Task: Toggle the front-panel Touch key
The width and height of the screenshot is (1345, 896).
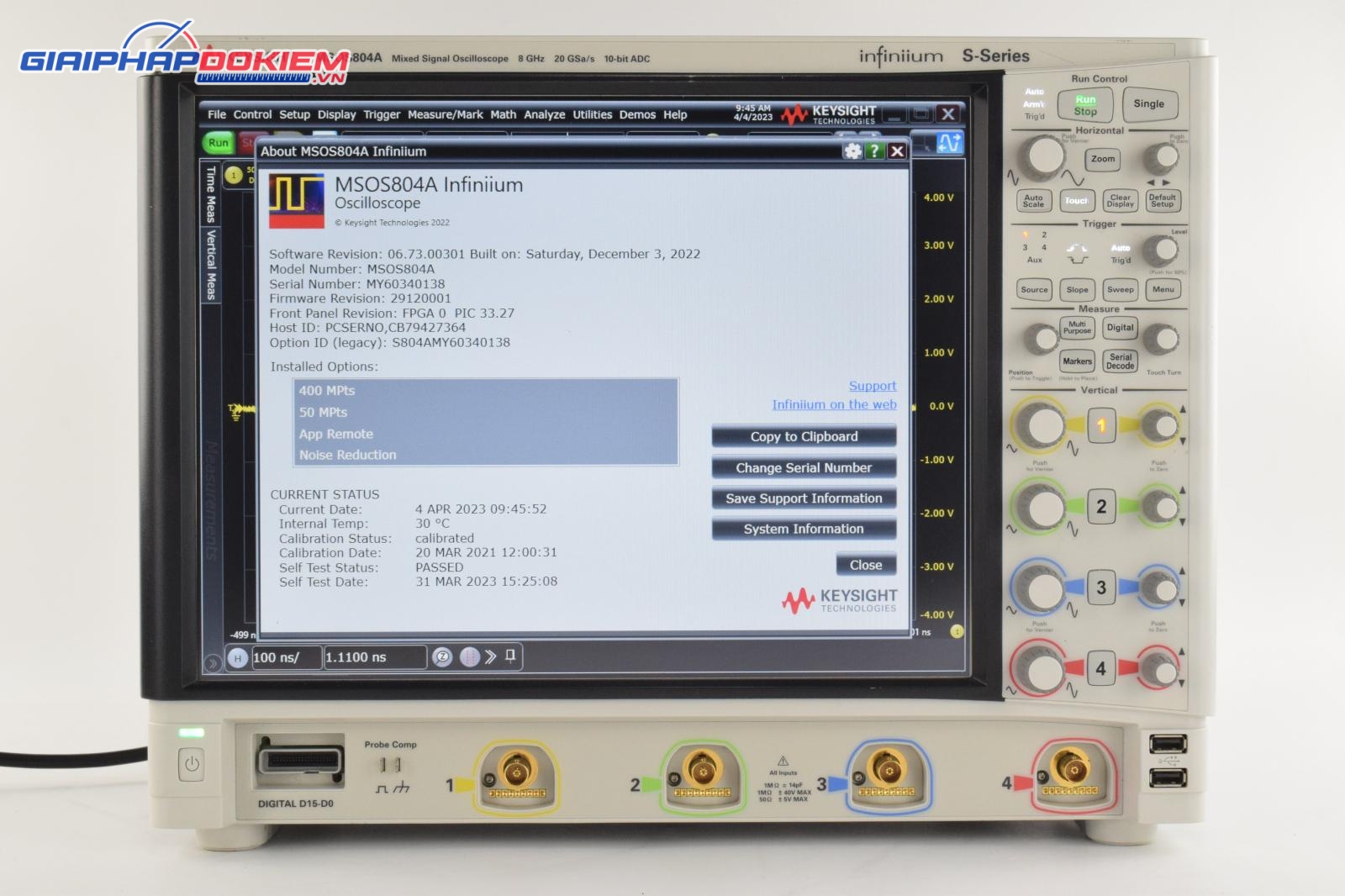Action: tap(1077, 201)
